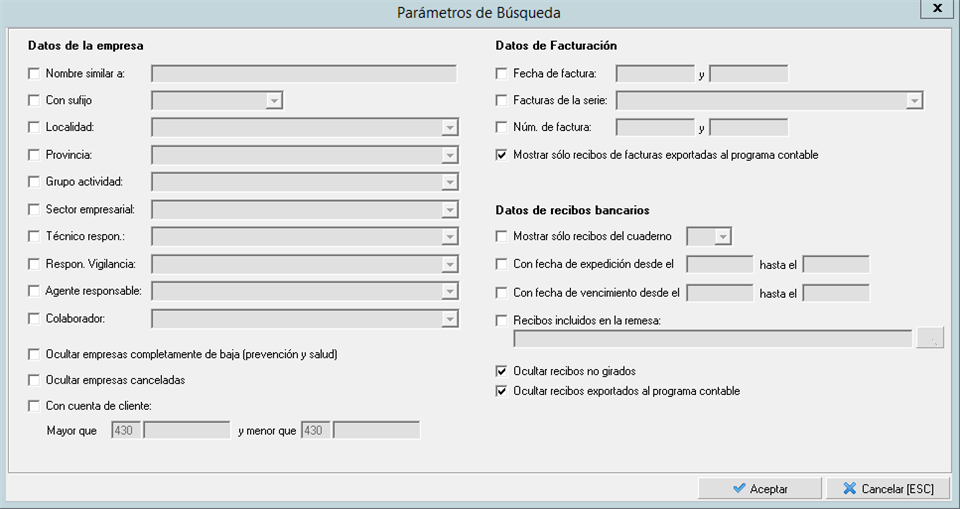Open the Colaborador dropdown
960x509 pixels.
coord(450,318)
